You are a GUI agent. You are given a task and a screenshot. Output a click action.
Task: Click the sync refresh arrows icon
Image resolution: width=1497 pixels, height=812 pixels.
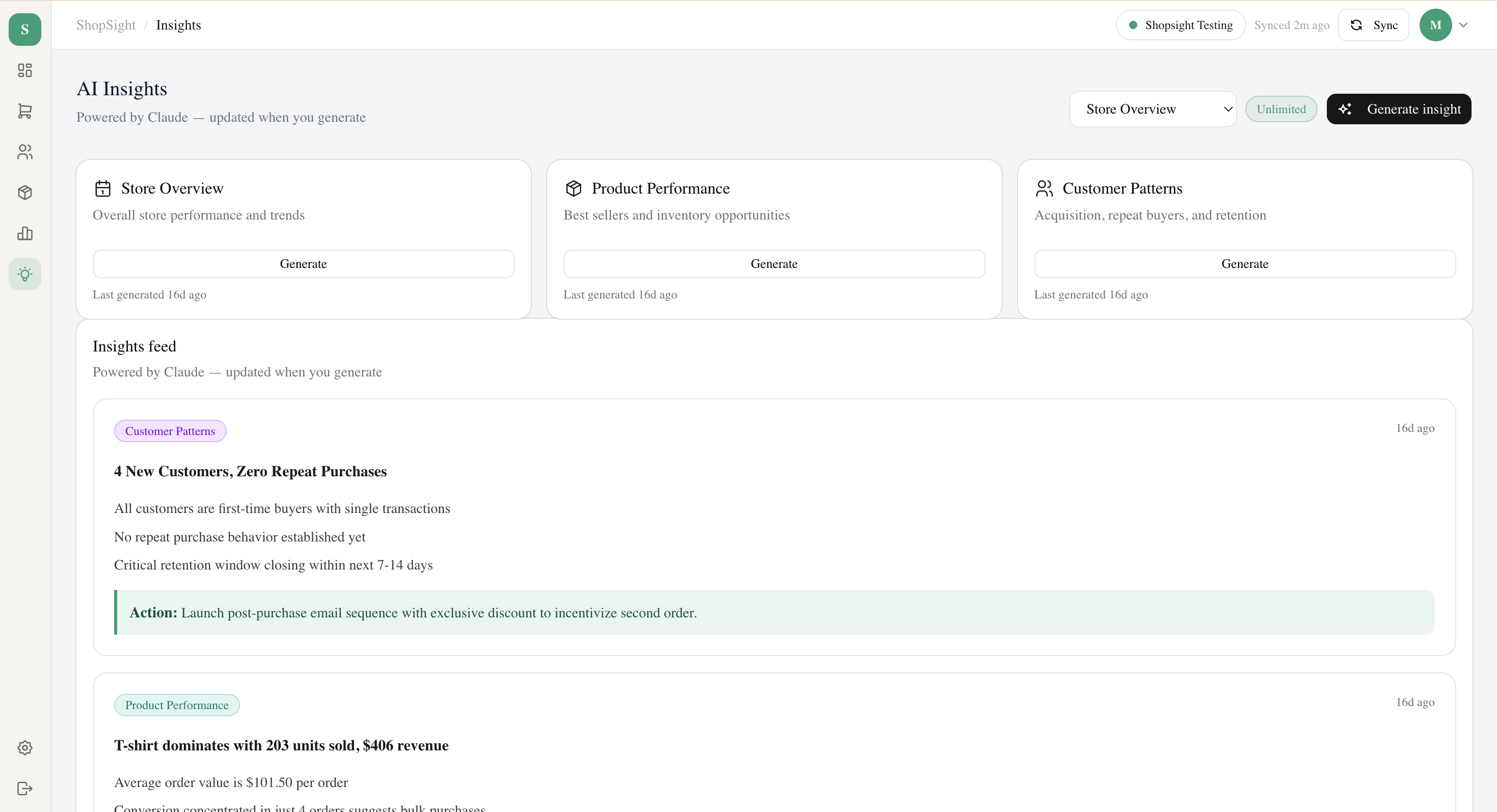click(1356, 25)
